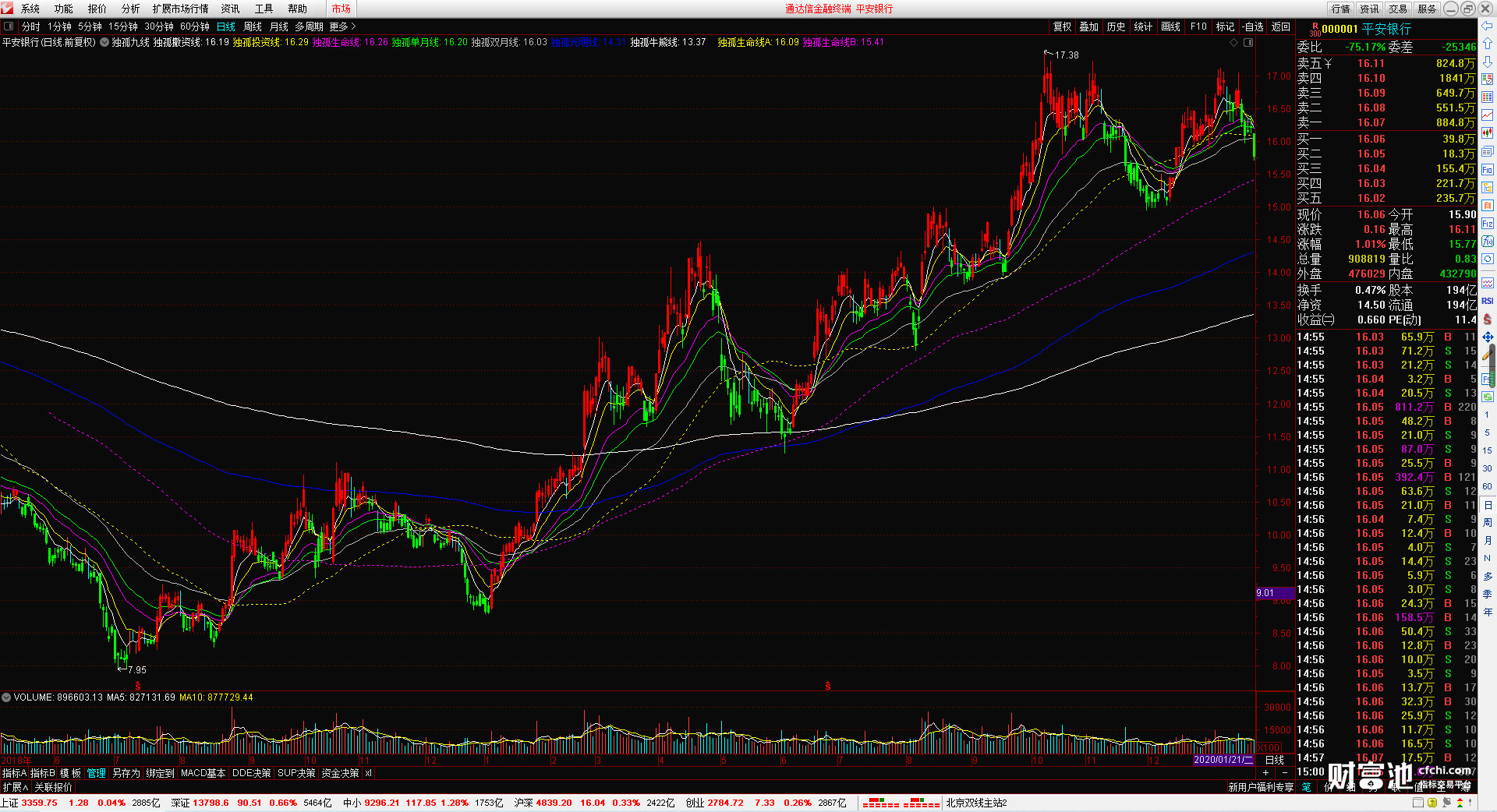1497x812 pixels.
Task: Click the red dollar sign icon in sidebar
Action: coord(1488,319)
